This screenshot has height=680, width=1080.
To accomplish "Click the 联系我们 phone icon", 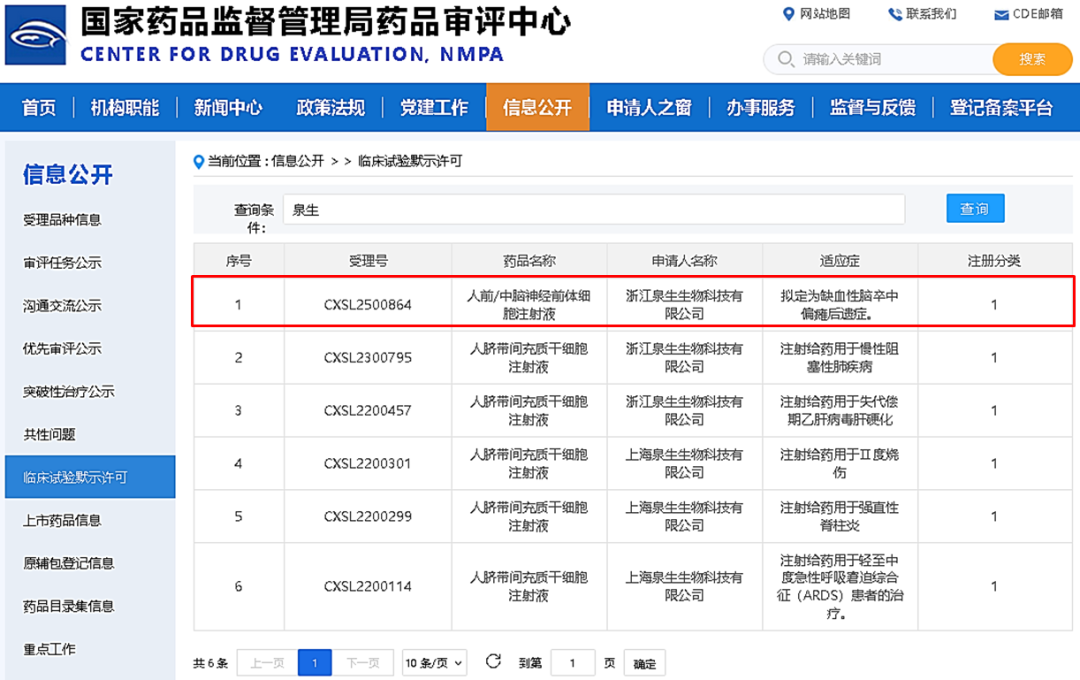I will coord(894,14).
